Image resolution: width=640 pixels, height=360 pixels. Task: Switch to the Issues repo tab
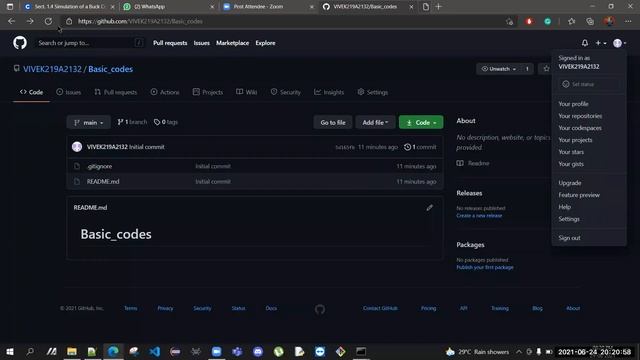click(x=69, y=92)
